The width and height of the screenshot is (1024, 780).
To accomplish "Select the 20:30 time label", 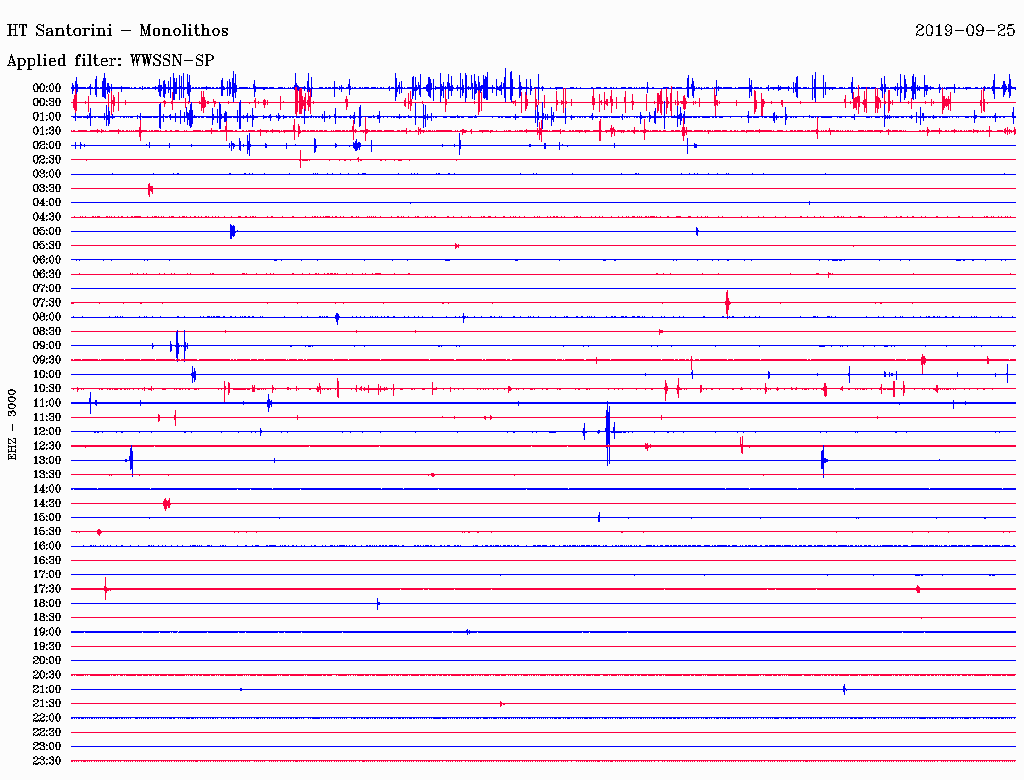I will pyautogui.click(x=47, y=675).
